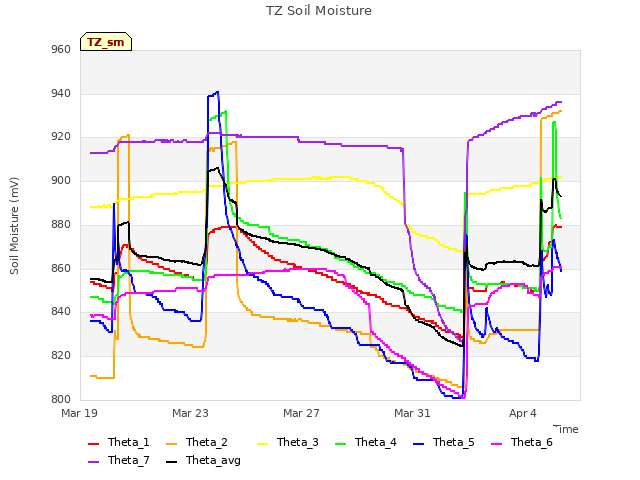This screenshot has width=640, height=480.
Task: Click the orange Theta_2 legend swatch
Action: tap(171, 444)
